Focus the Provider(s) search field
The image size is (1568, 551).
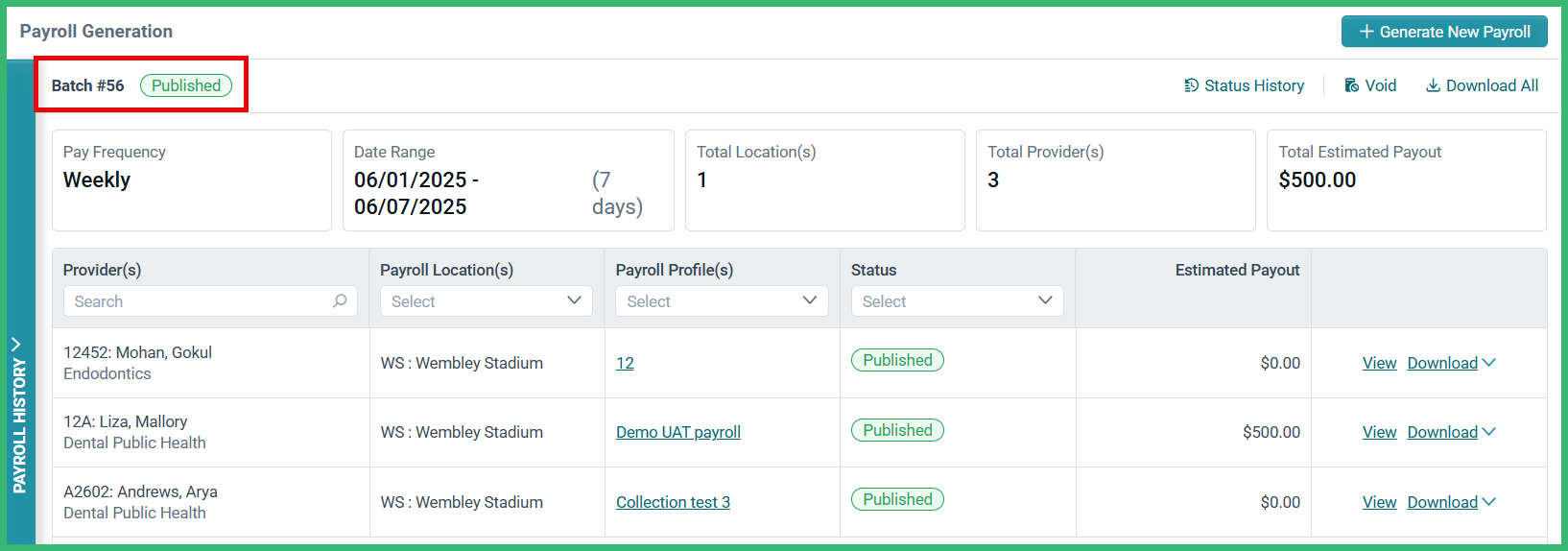pos(210,301)
